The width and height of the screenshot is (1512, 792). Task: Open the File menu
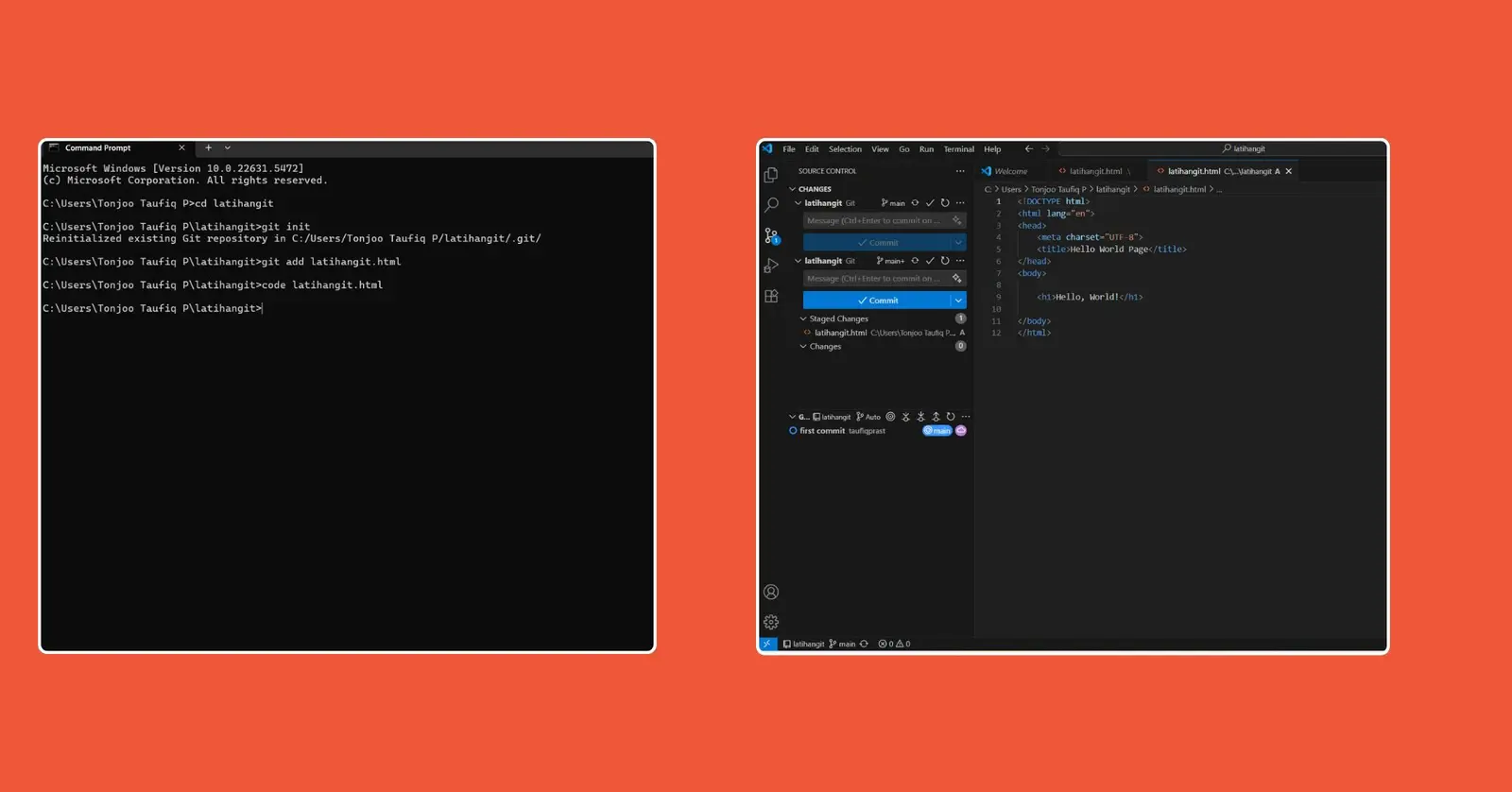[789, 149]
